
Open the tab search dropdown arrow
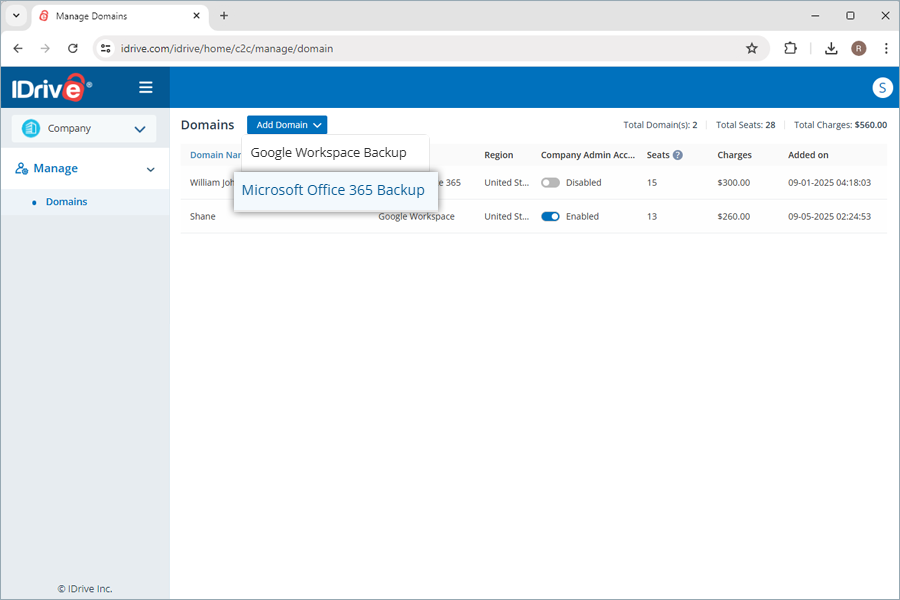click(x=16, y=16)
